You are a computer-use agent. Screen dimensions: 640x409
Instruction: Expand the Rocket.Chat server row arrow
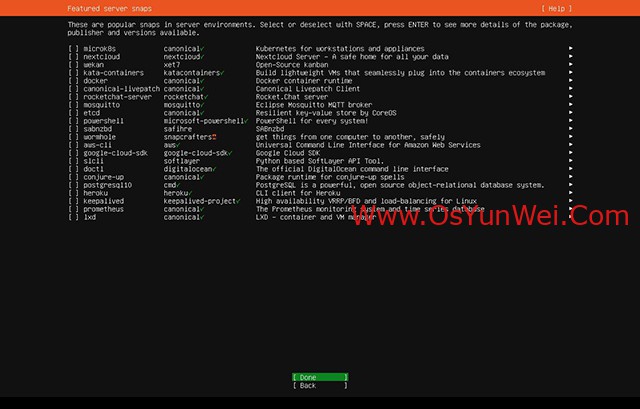tap(570, 96)
